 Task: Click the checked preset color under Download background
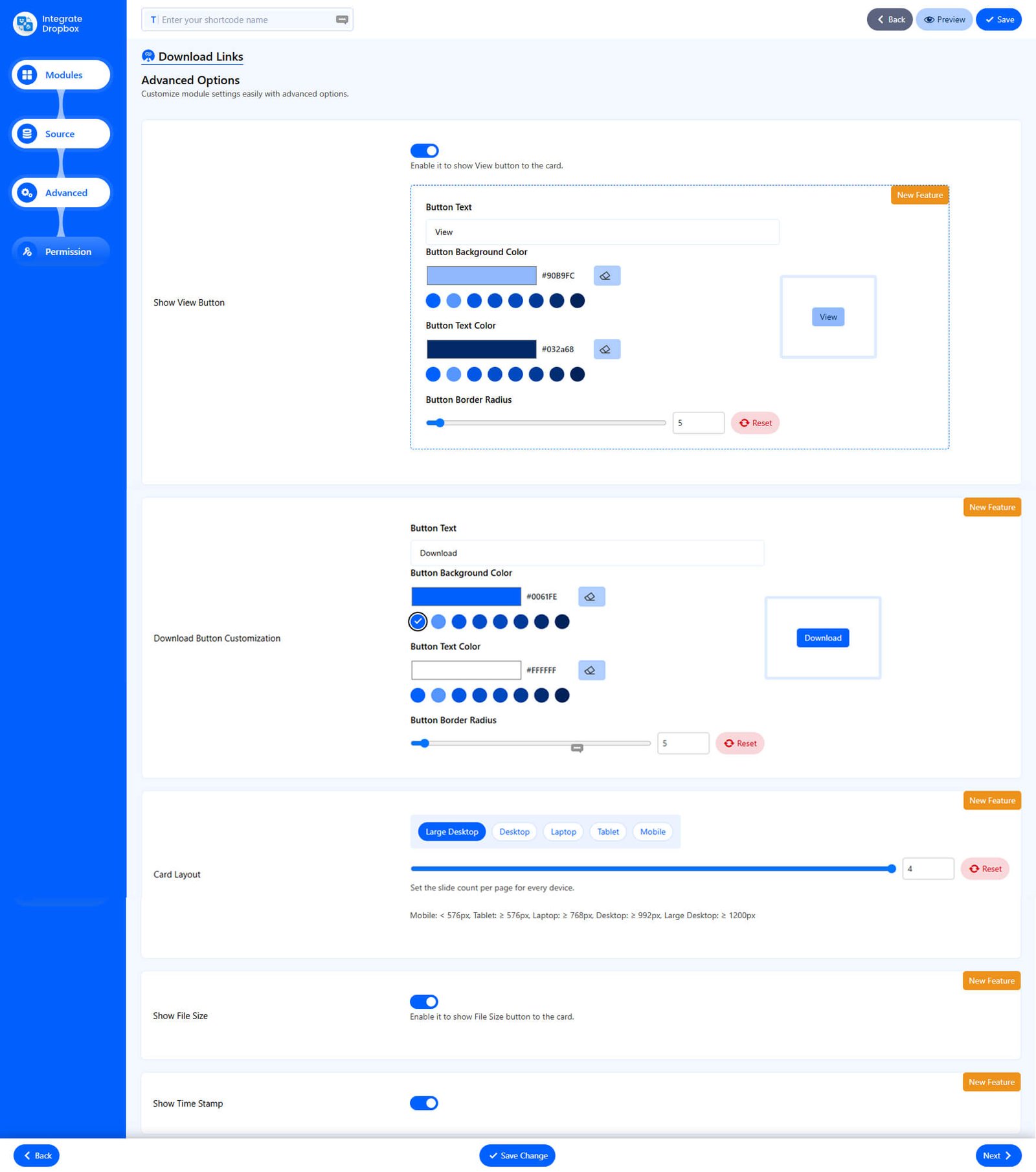pos(418,622)
